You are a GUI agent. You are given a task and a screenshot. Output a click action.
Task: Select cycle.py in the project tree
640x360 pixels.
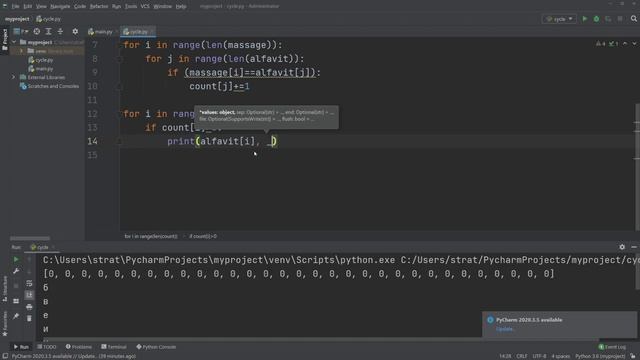(x=41, y=60)
